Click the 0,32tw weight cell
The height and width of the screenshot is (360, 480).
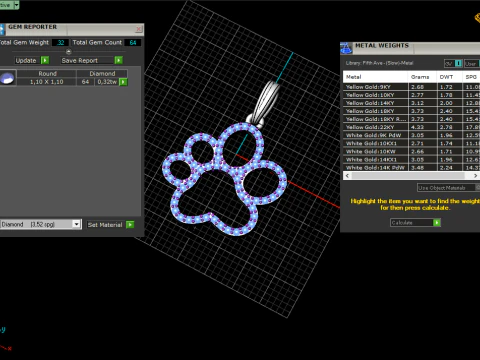click(x=107, y=82)
